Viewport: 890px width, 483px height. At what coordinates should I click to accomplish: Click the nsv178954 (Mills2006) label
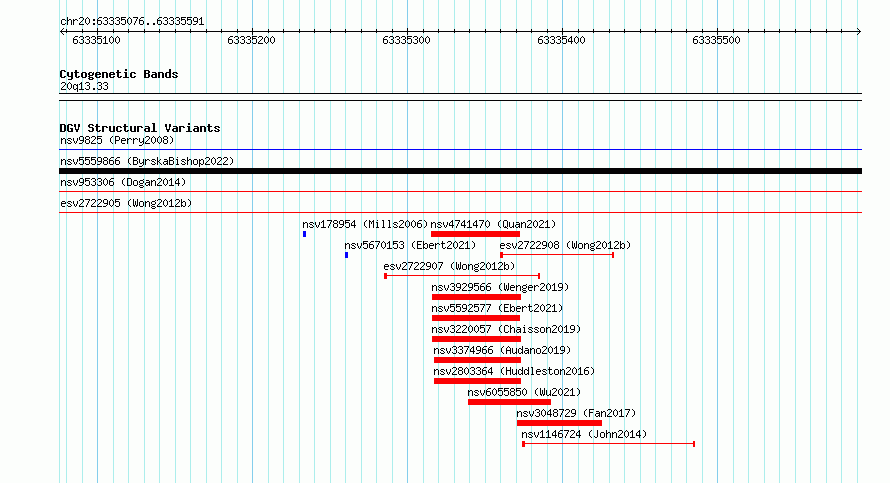point(365,224)
